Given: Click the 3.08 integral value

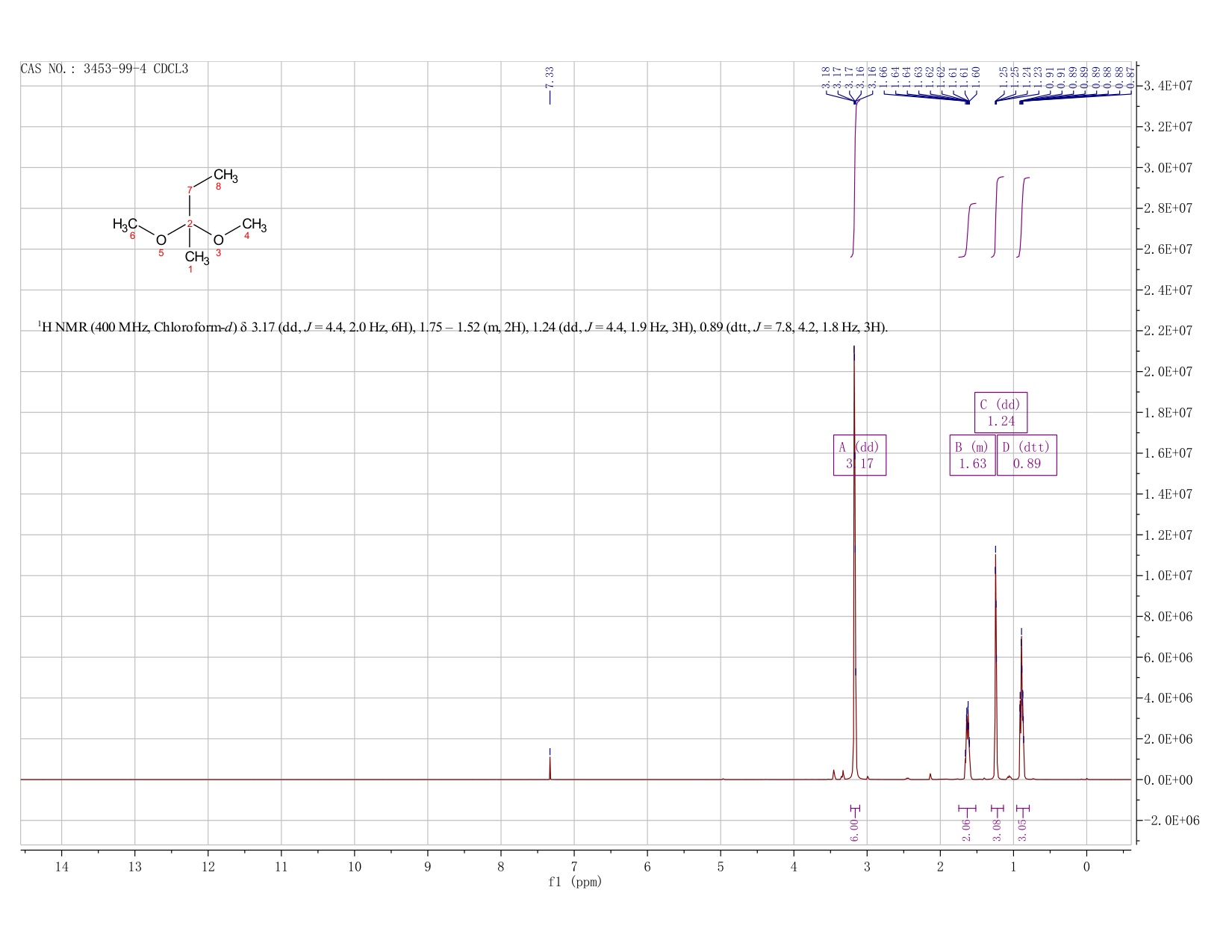Looking at the screenshot, I should click(x=997, y=830).
